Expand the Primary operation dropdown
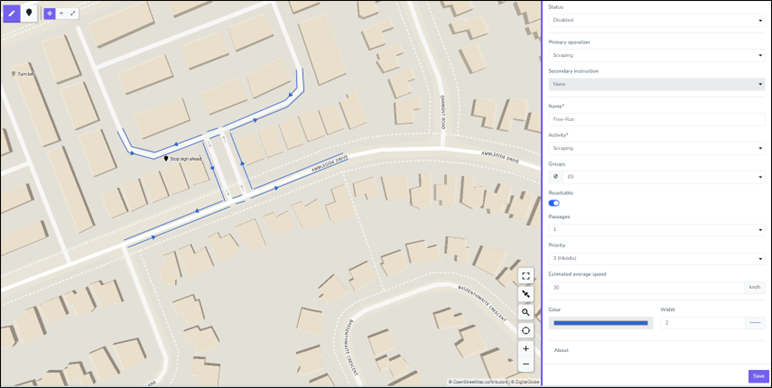772x388 pixels. [656, 55]
